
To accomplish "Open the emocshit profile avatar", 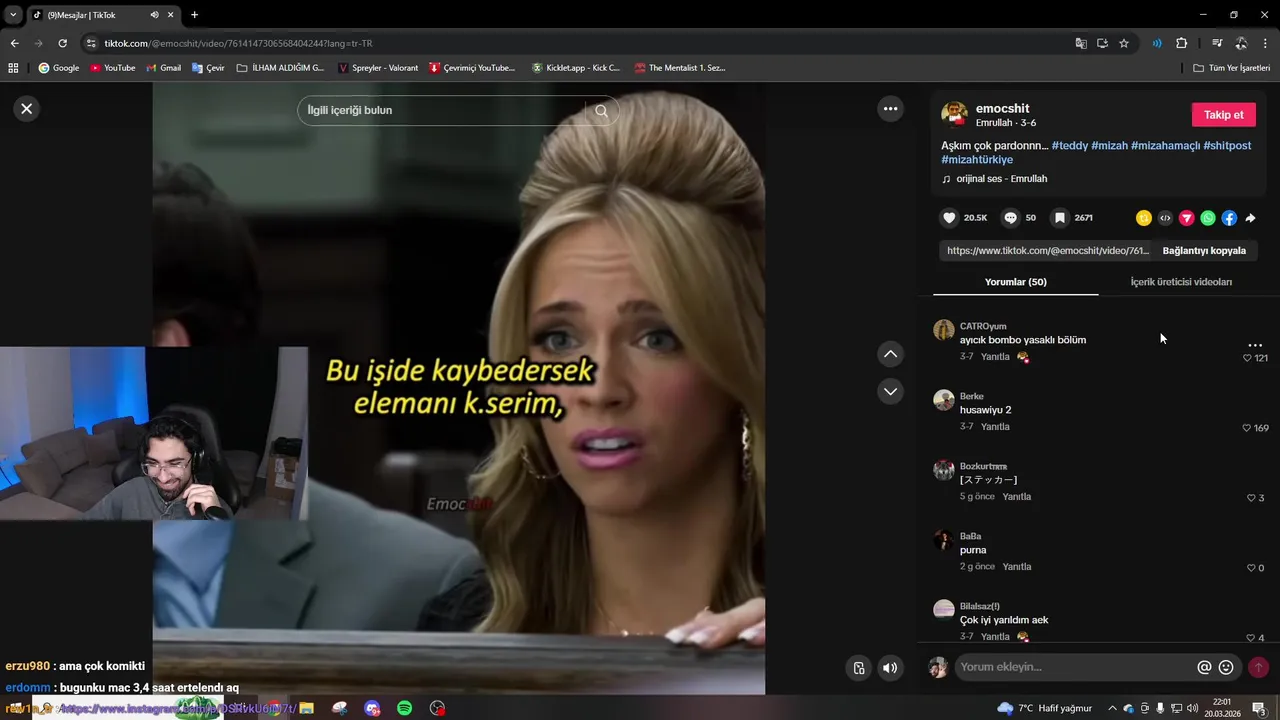I will click(x=955, y=114).
